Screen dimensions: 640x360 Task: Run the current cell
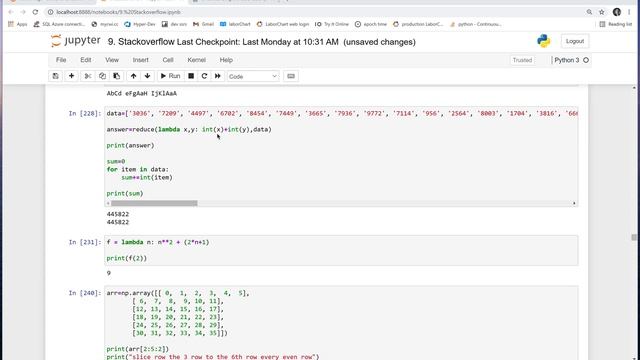(x=170, y=76)
